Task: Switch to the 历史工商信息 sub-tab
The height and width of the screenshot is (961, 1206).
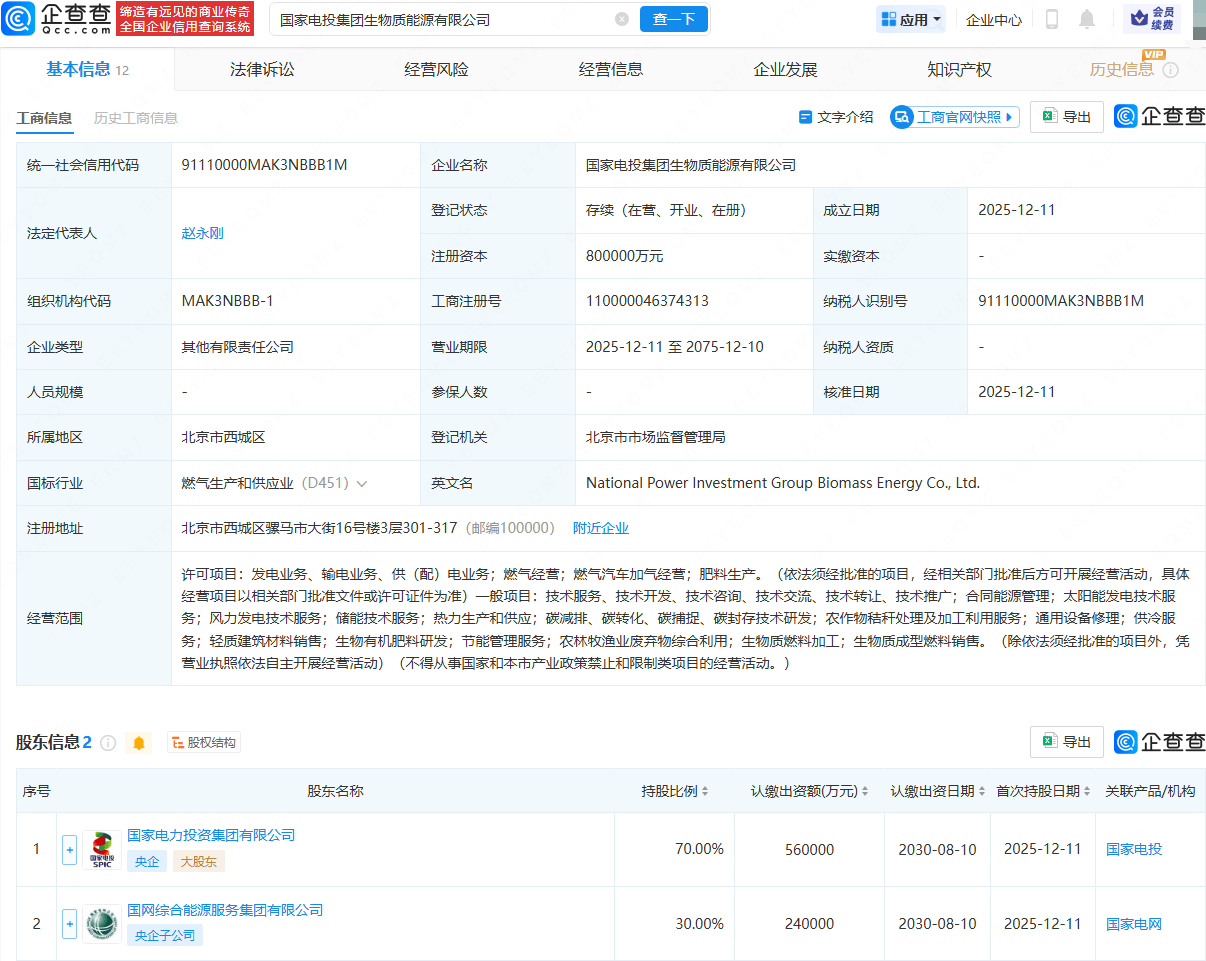Action: [x=136, y=118]
